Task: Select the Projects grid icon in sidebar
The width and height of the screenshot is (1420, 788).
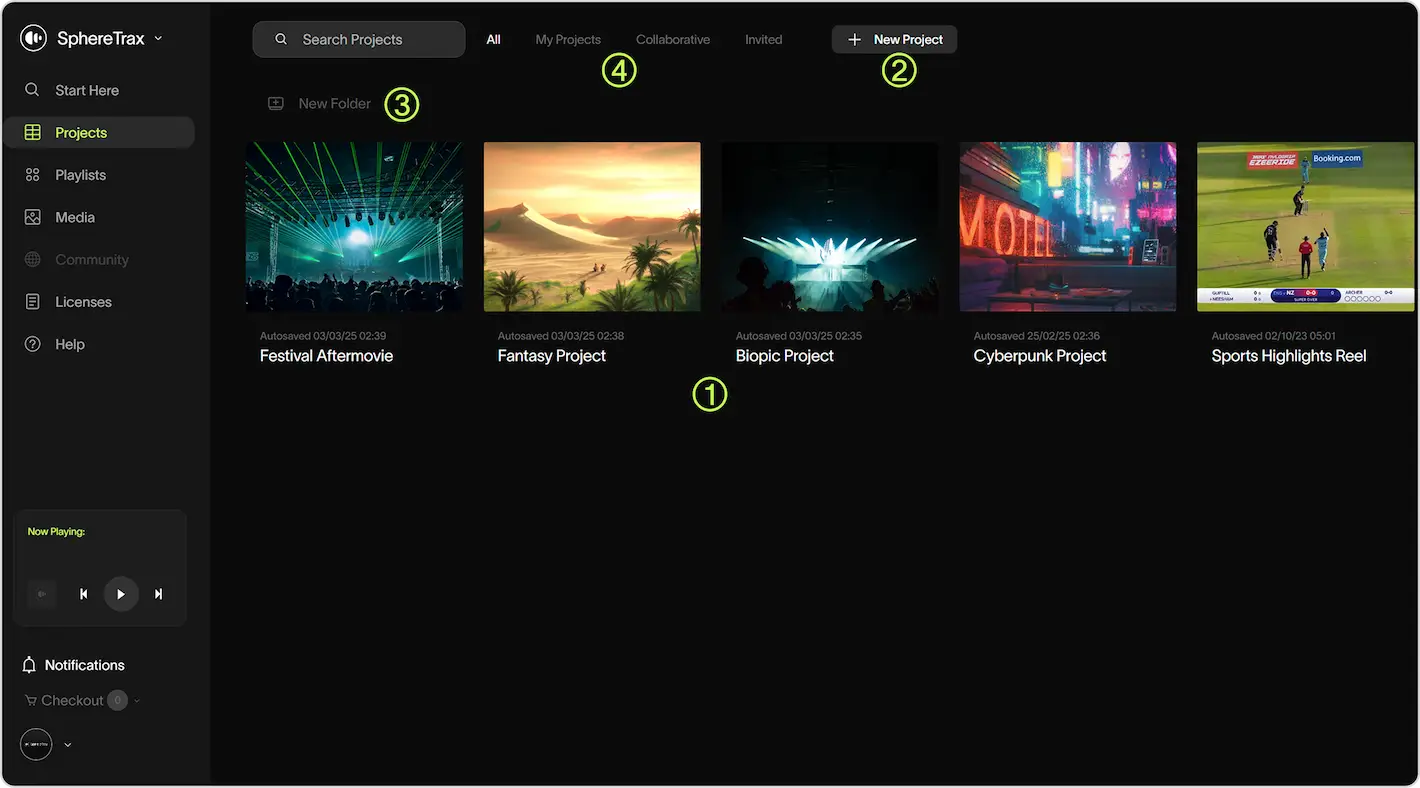Action: click(x=32, y=131)
